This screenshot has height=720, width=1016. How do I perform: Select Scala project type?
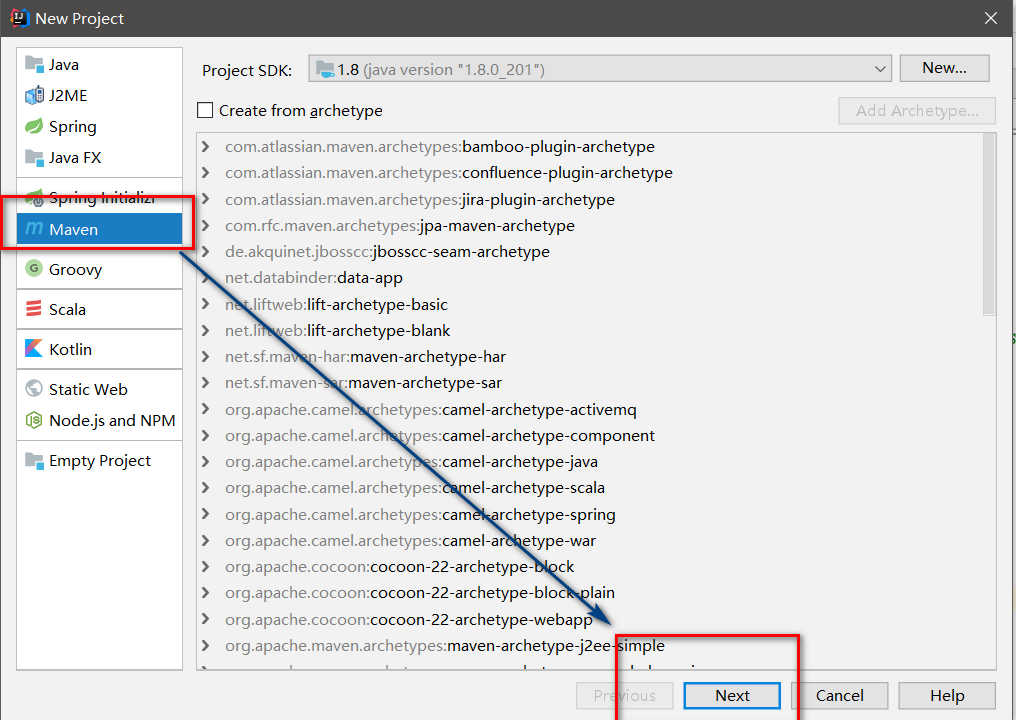99,309
